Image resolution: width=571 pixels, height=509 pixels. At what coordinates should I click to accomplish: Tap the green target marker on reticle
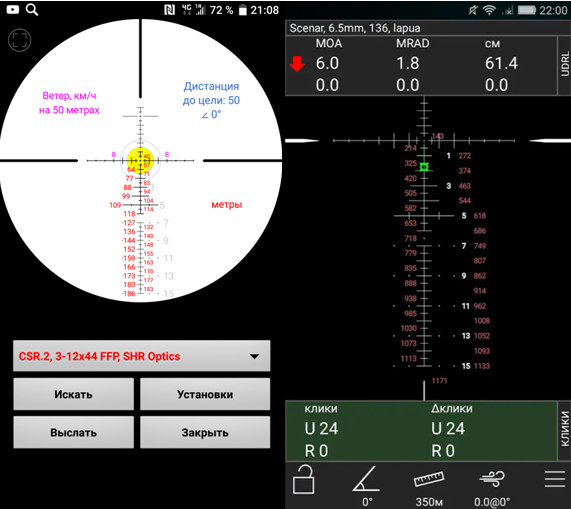[x=424, y=167]
